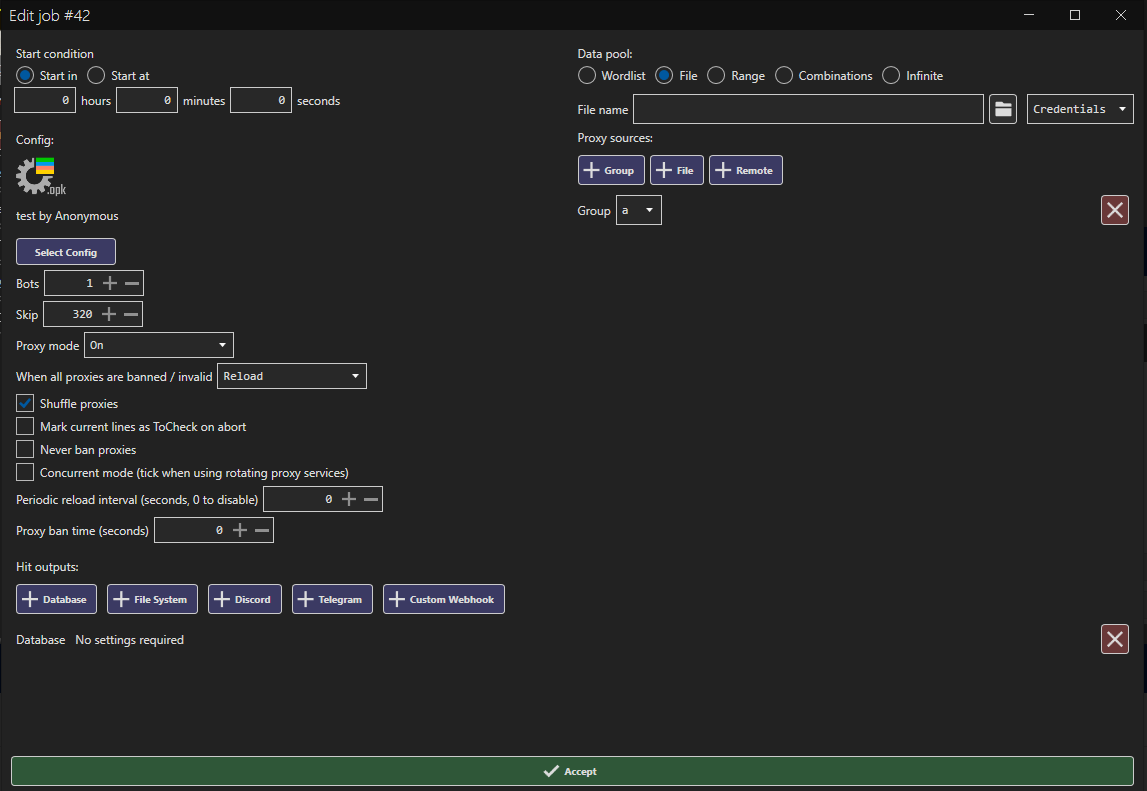
Task: Minimize the Edit job window
Action: (x=1028, y=15)
